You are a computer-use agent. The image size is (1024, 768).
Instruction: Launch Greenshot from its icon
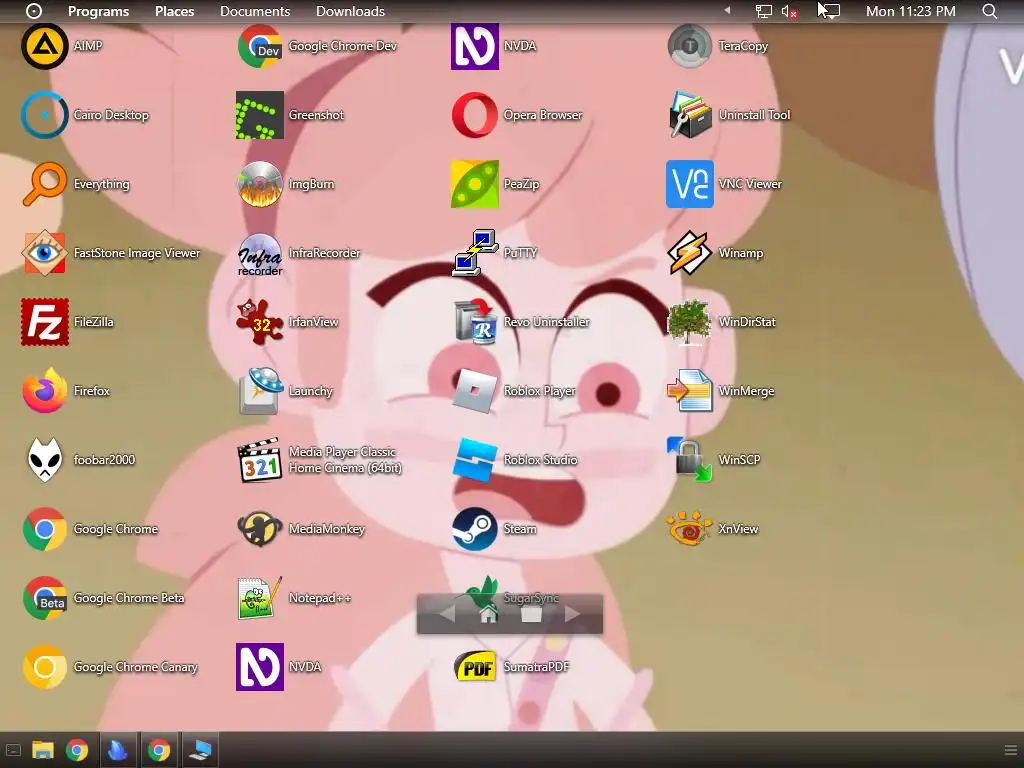point(260,115)
